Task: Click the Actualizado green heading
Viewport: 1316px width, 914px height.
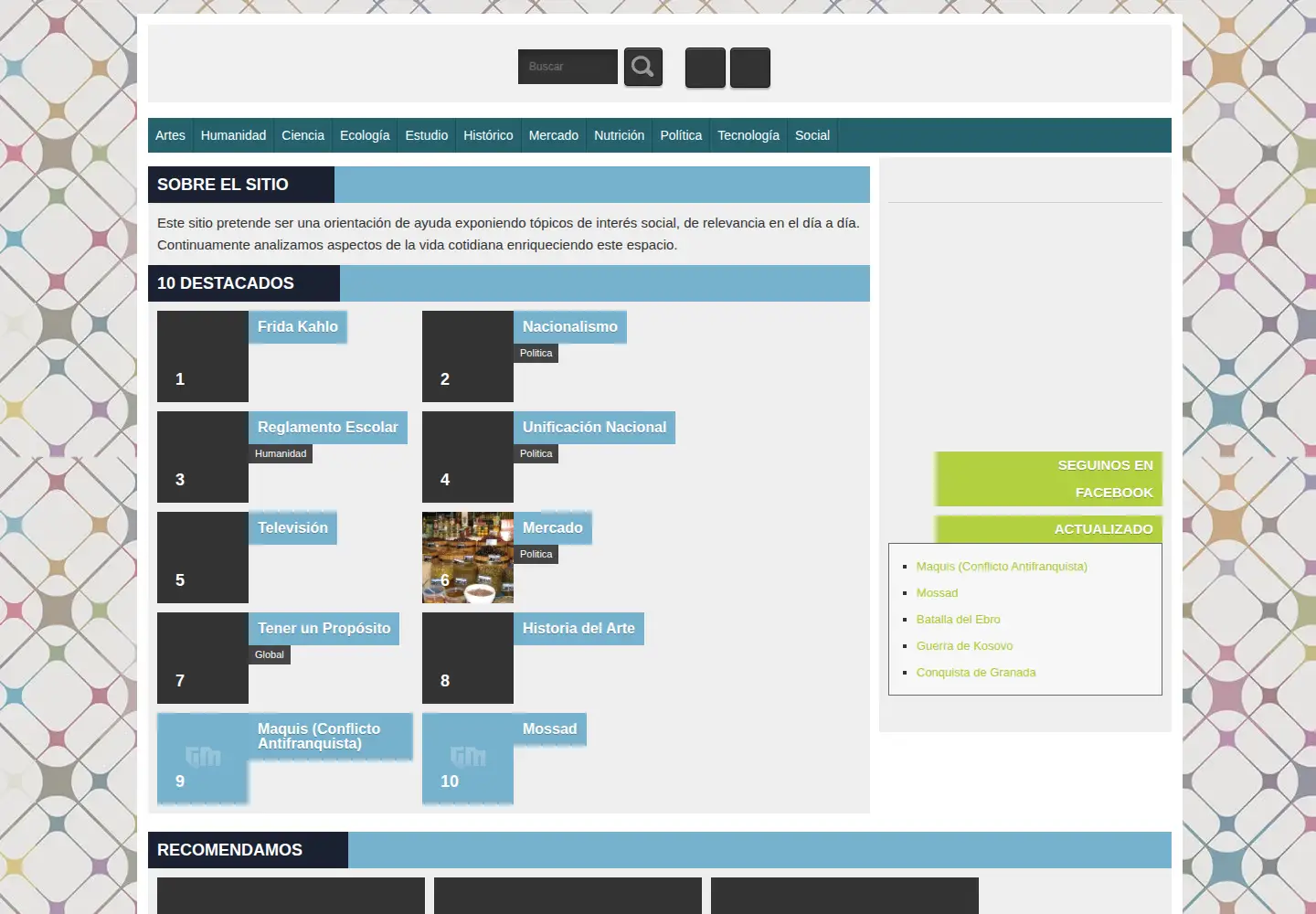Action: [x=1048, y=529]
